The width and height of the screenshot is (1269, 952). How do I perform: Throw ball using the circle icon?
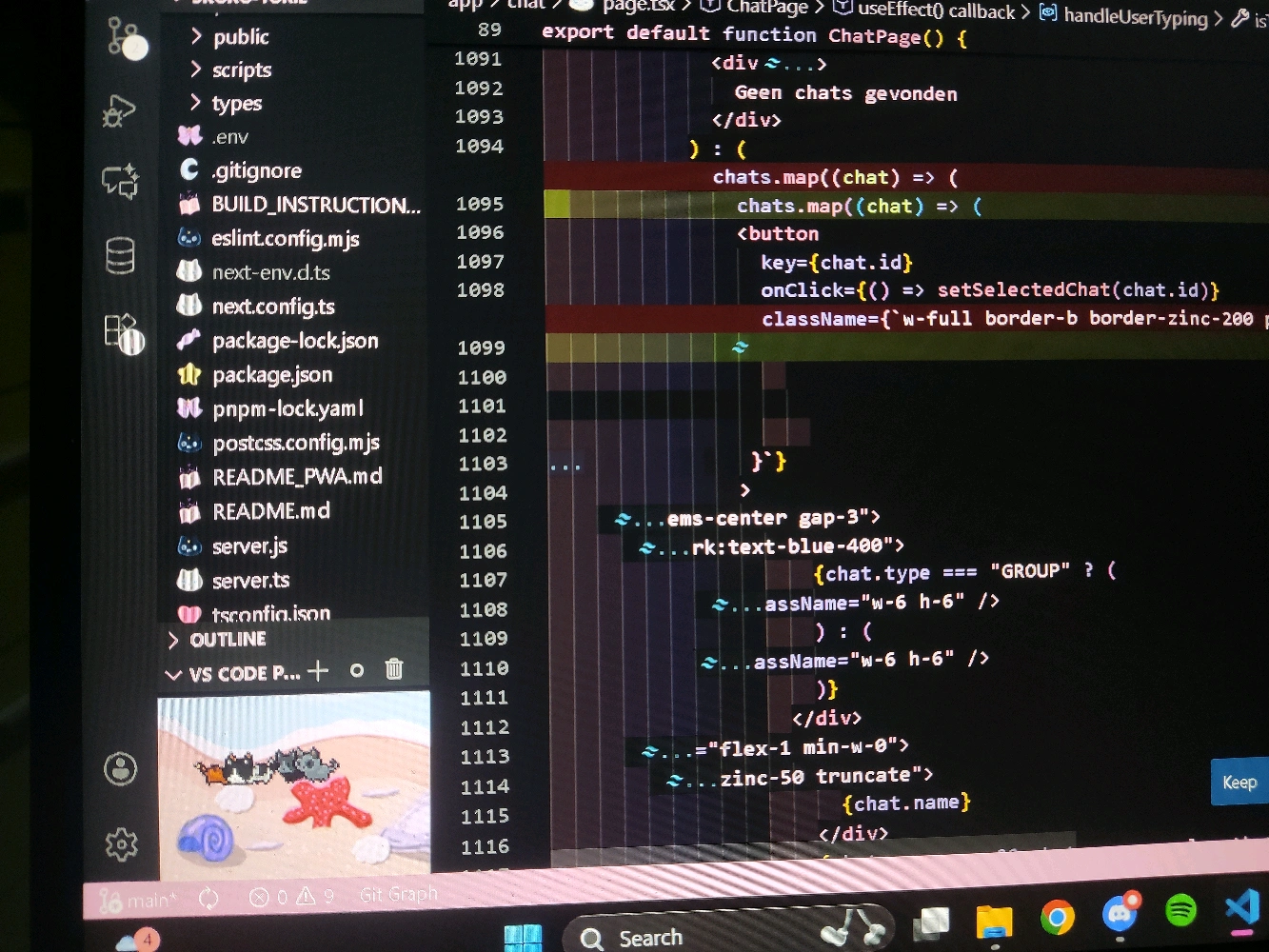[357, 670]
